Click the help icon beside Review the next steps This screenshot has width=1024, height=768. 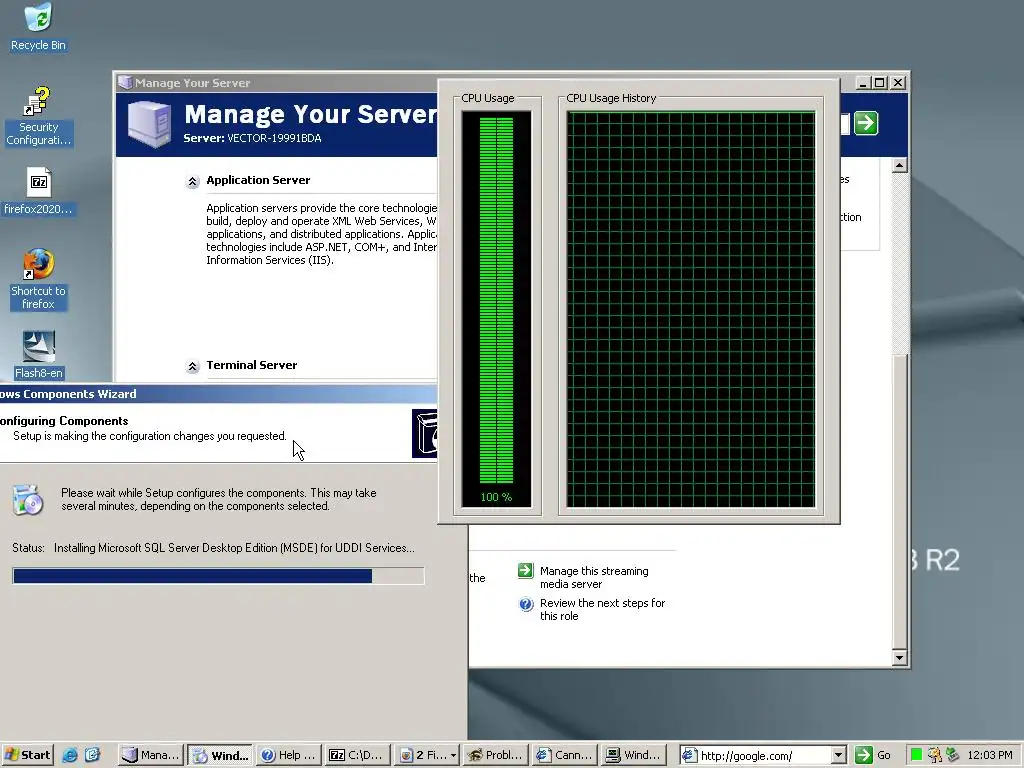526,604
